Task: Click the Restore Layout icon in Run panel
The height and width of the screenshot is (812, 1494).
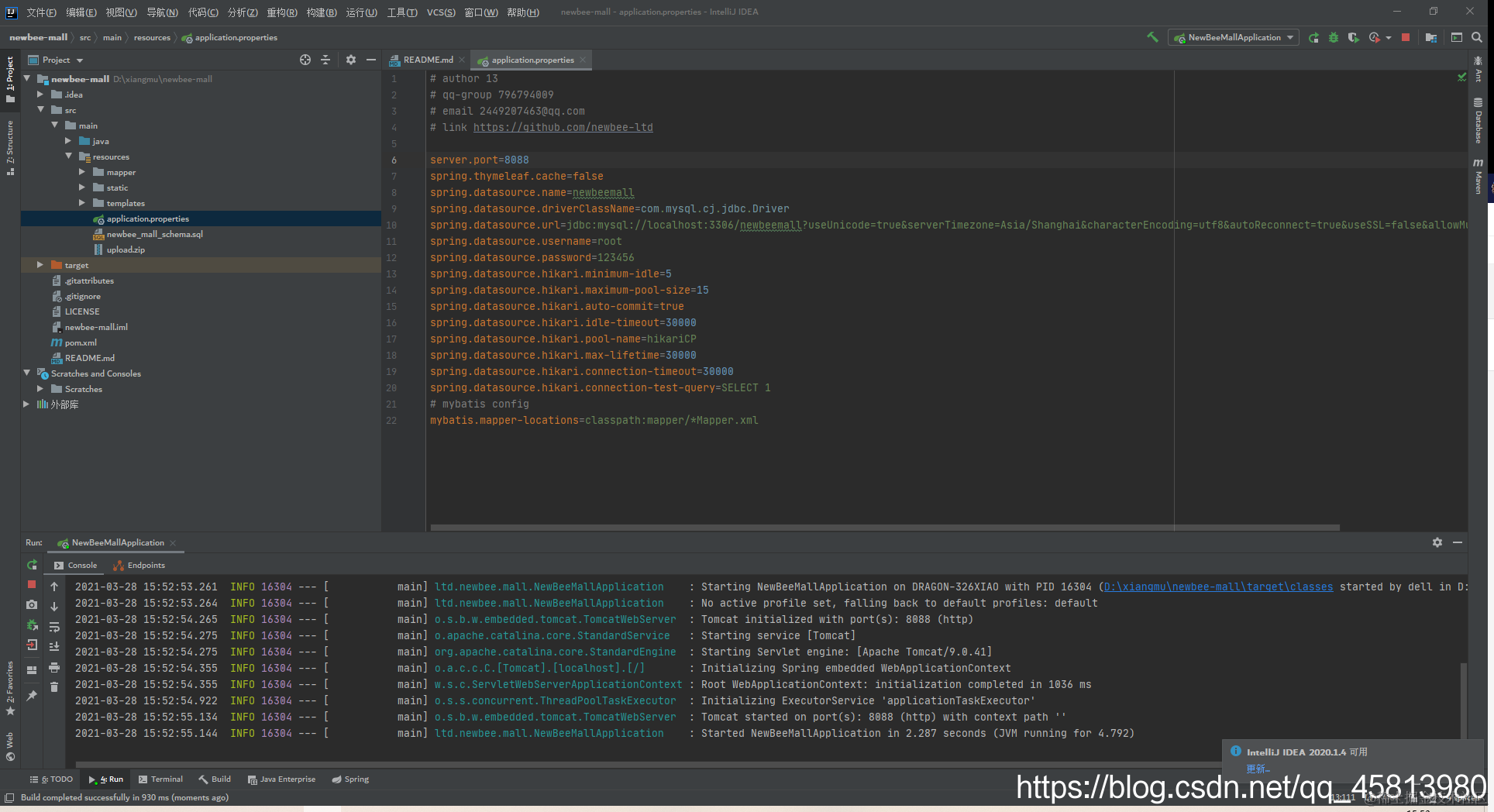Action: tap(32, 670)
